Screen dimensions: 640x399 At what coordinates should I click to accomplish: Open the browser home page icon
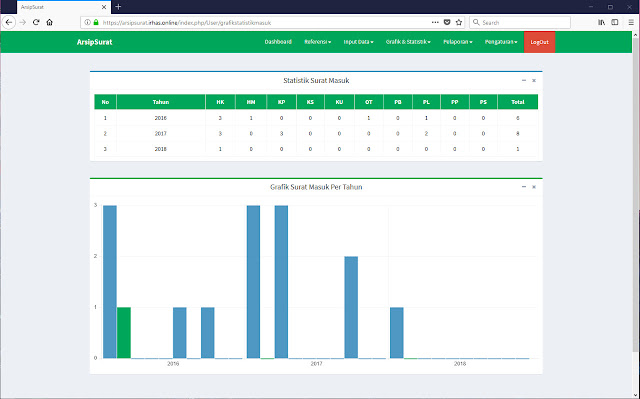point(49,22)
